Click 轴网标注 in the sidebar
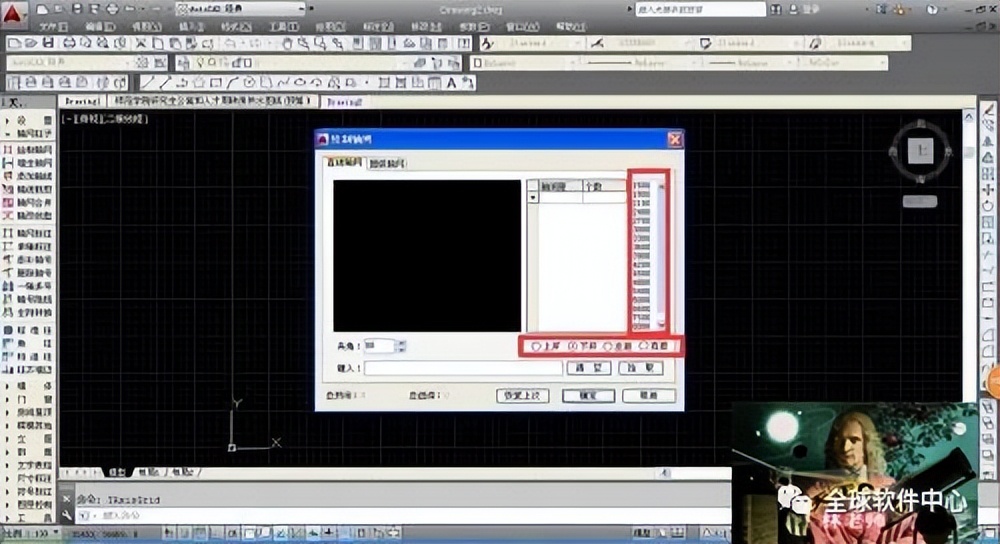Image resolution: width=1000 pixels, height=544 pixels. pos(27,233)
